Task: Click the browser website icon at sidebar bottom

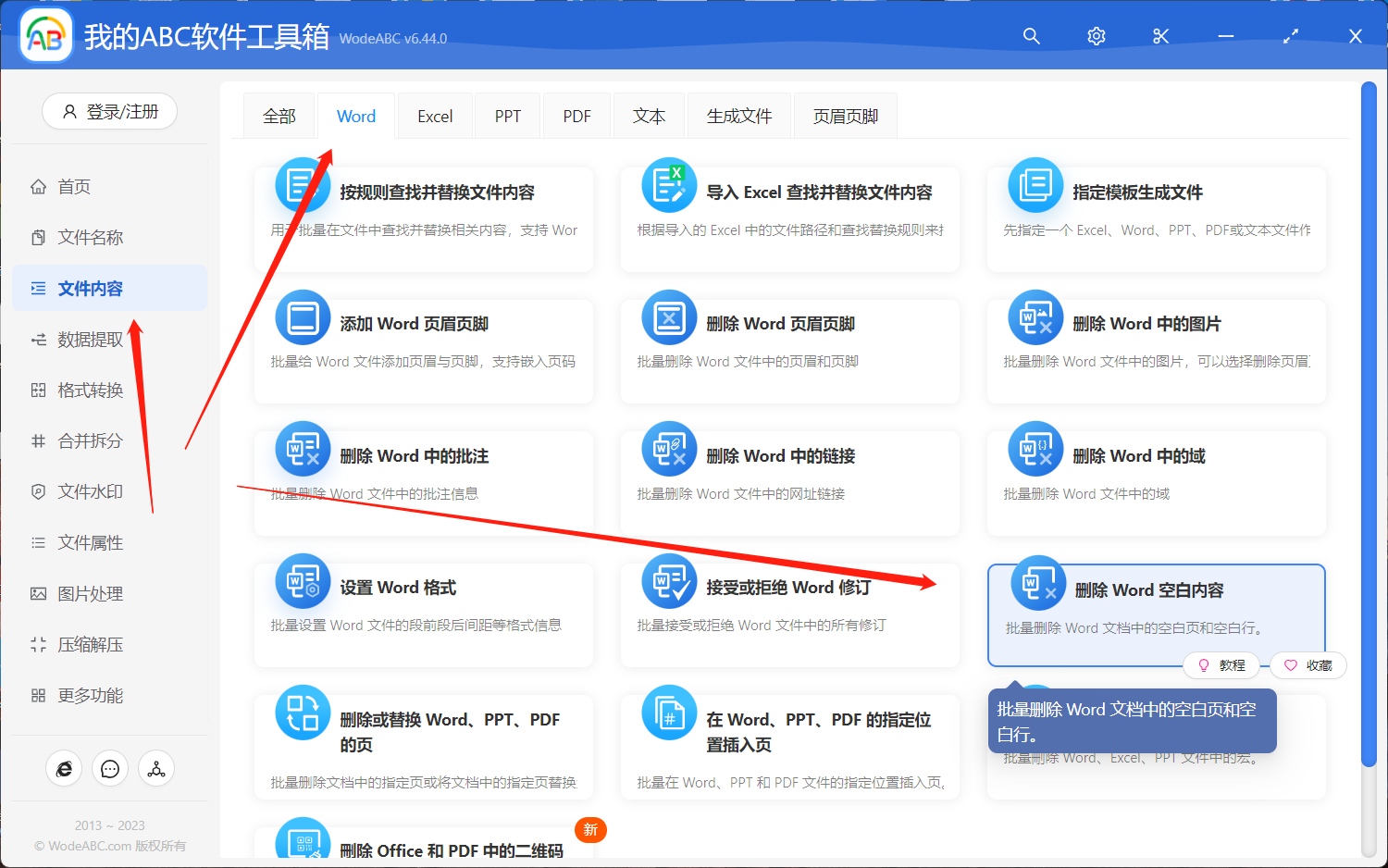Action: (64, 769)
